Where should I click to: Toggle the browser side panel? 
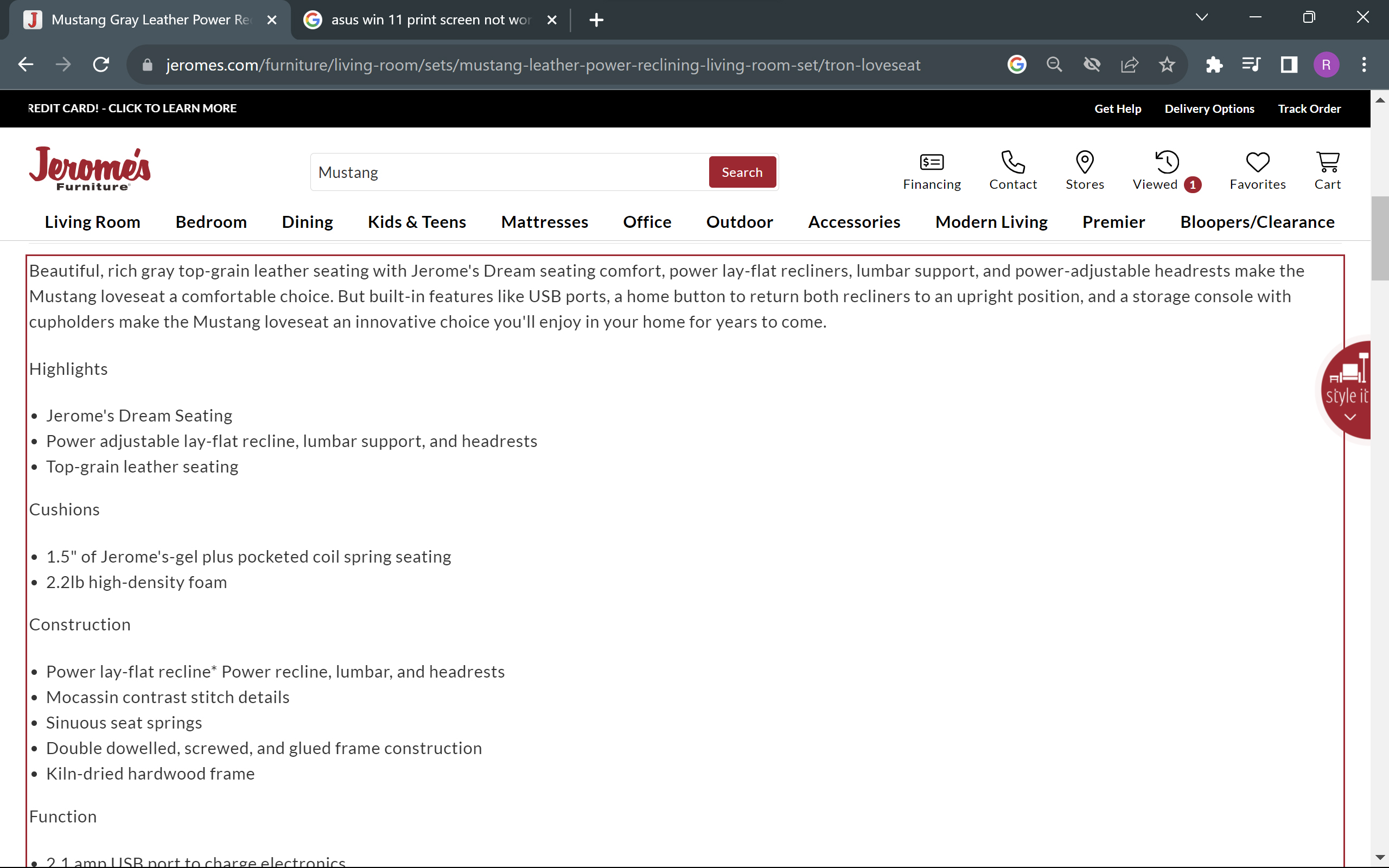tap(1289, 65)
